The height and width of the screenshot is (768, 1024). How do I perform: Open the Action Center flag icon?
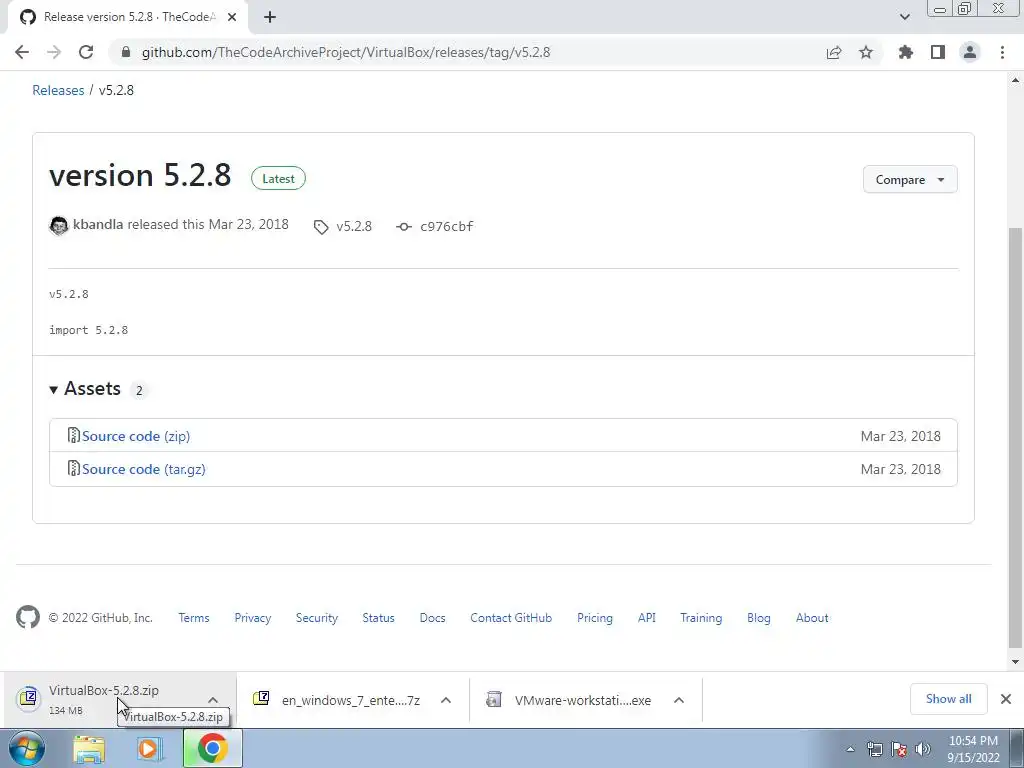899,749
